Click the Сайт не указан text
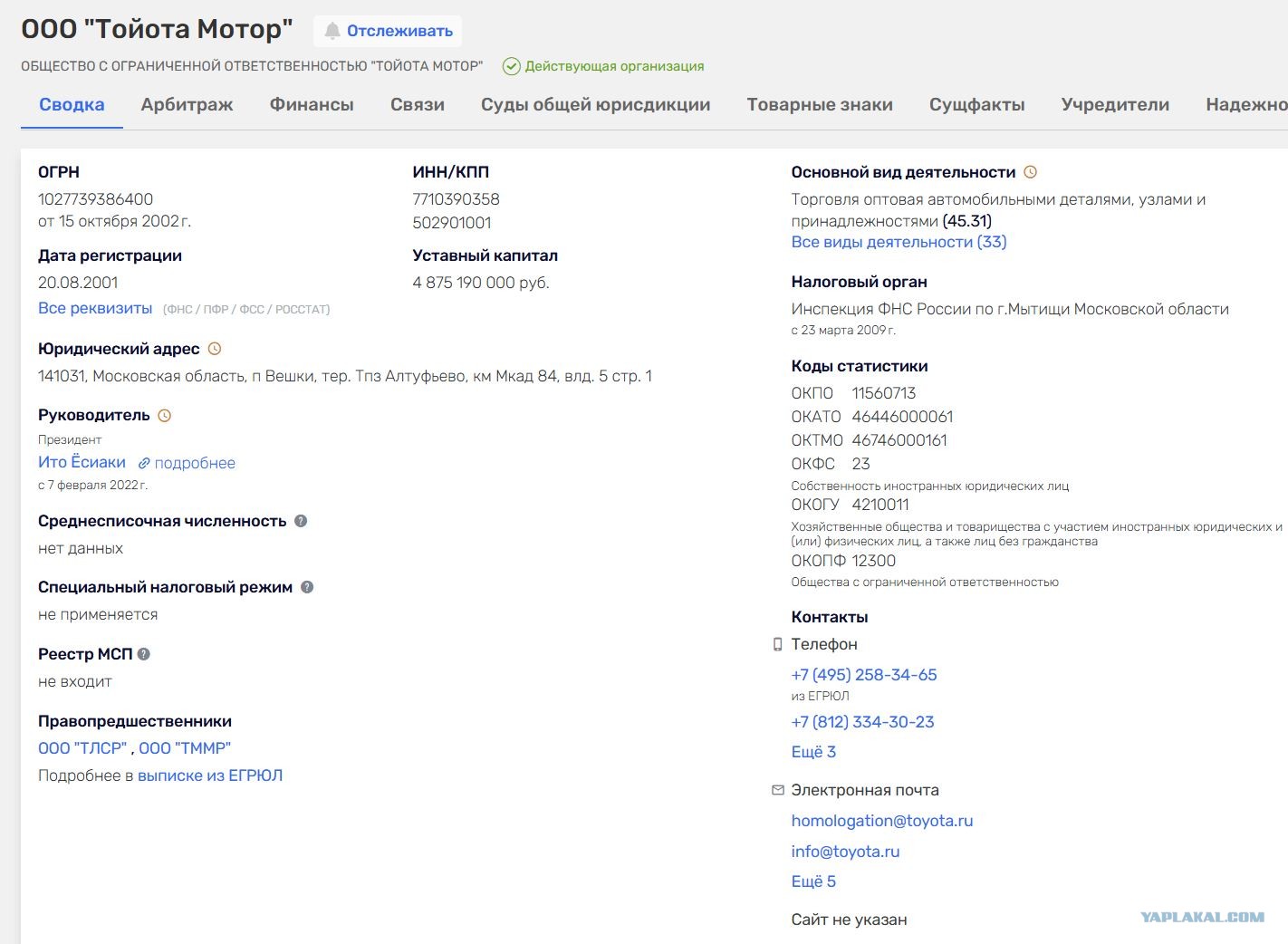This screenshot has height=944, width=1288. point(849,920)
